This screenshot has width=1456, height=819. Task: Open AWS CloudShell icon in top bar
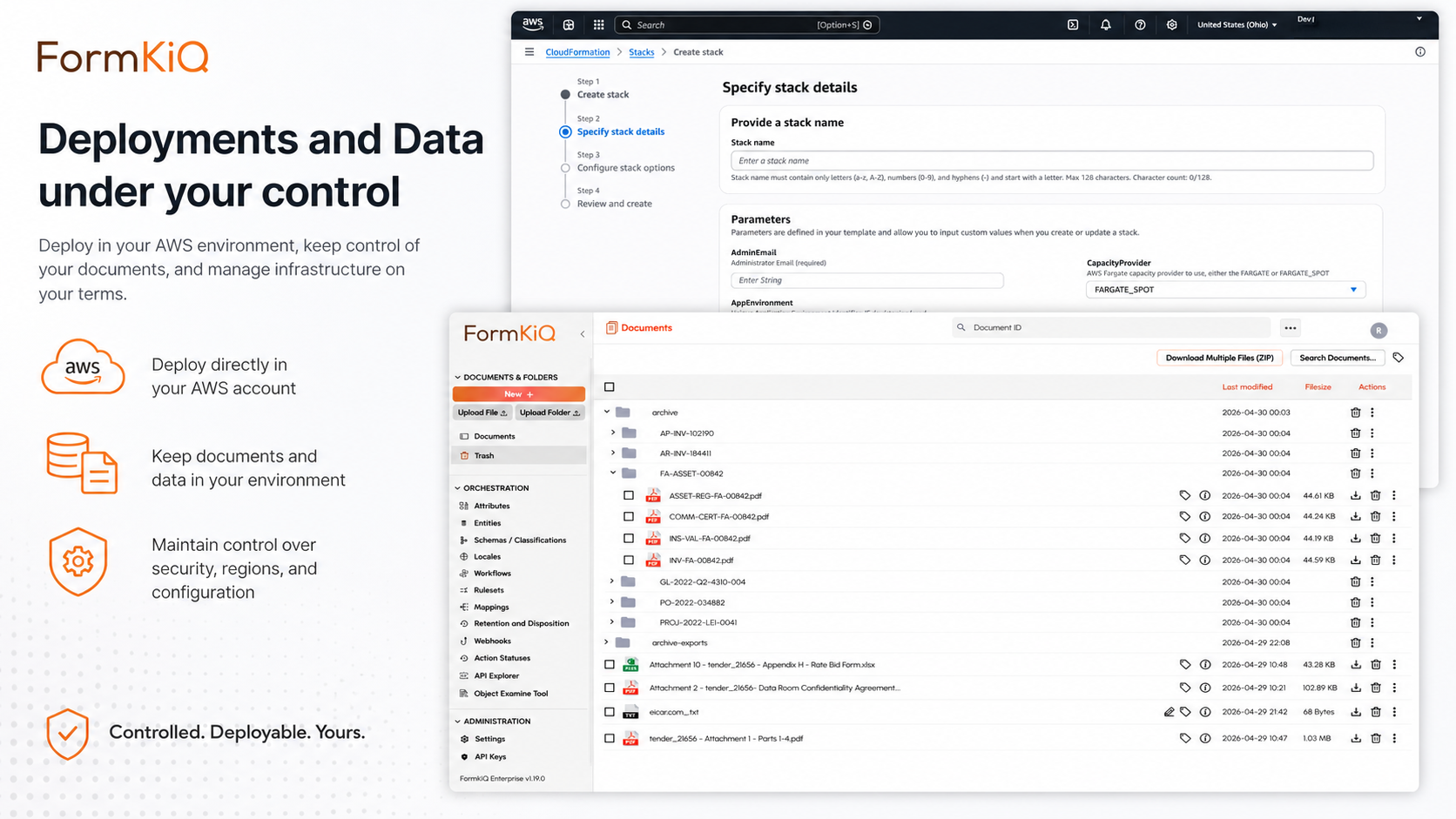coord(1073,25)
